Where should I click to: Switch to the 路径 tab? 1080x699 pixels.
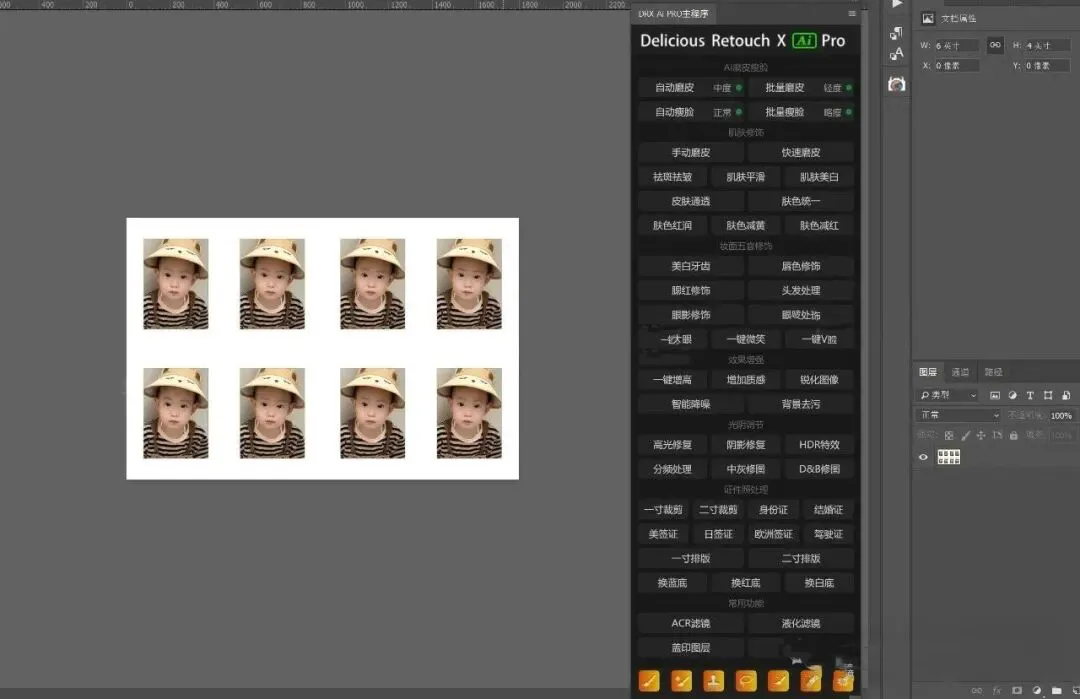point(993,372)
